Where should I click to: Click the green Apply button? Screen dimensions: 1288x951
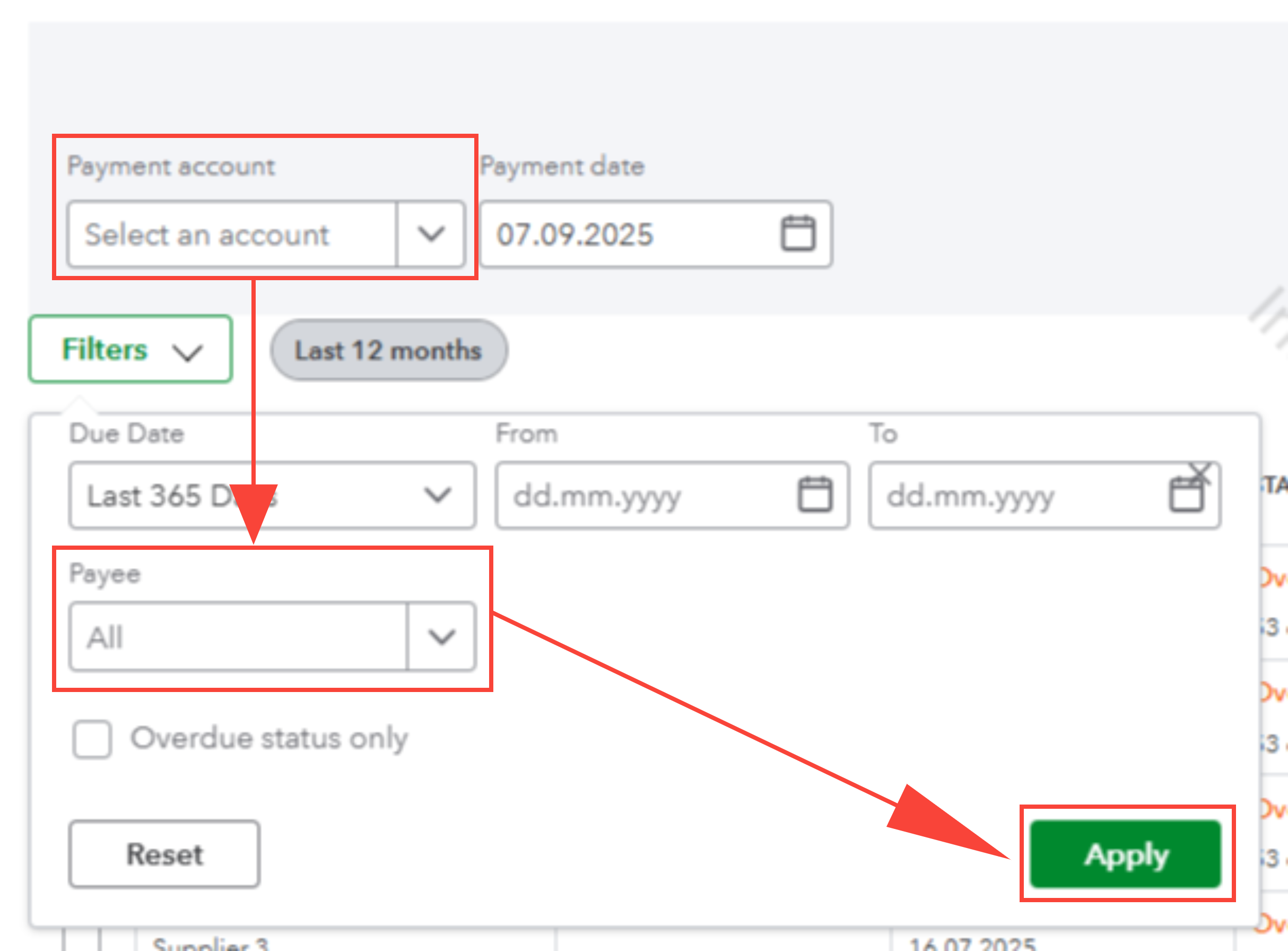(1125, 854)
